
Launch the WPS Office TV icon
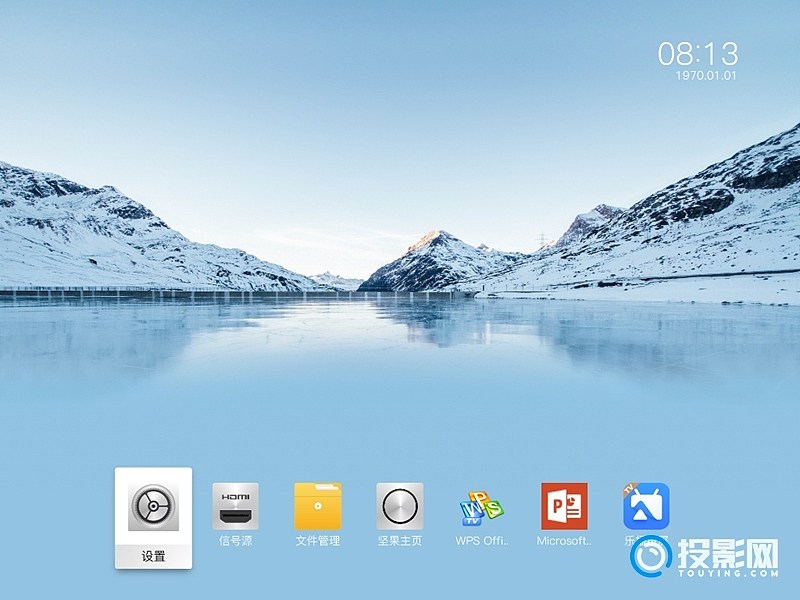(x=482, y=507)
